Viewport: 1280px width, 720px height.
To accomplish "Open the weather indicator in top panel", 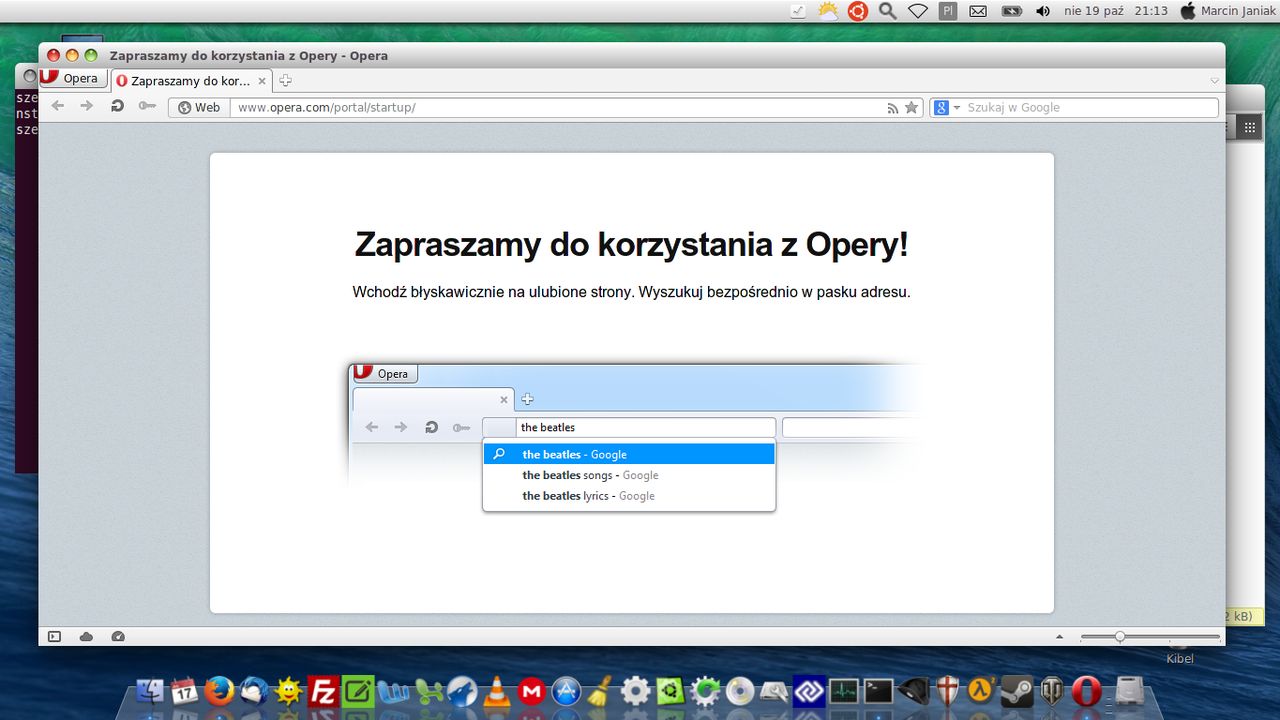I will click(x=828, y=11).
